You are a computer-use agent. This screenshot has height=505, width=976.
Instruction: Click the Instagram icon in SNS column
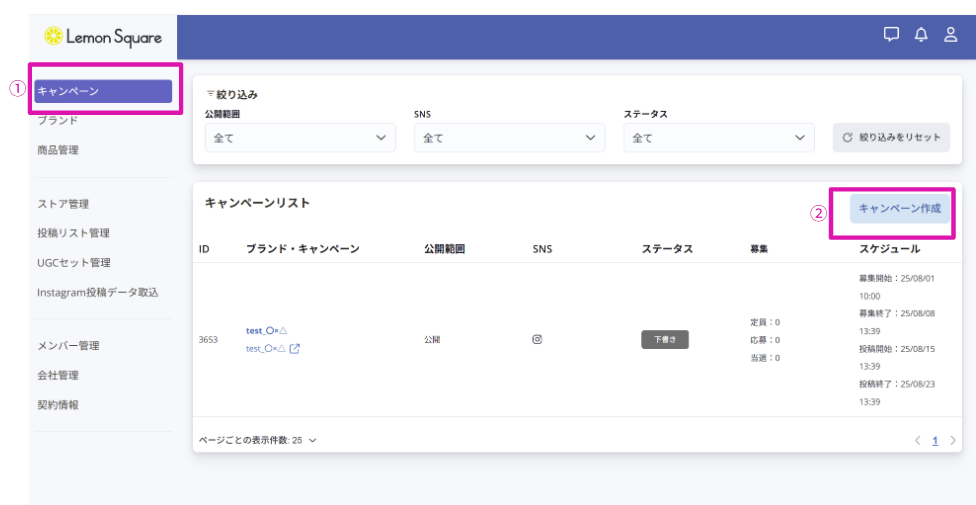[537, 339]
